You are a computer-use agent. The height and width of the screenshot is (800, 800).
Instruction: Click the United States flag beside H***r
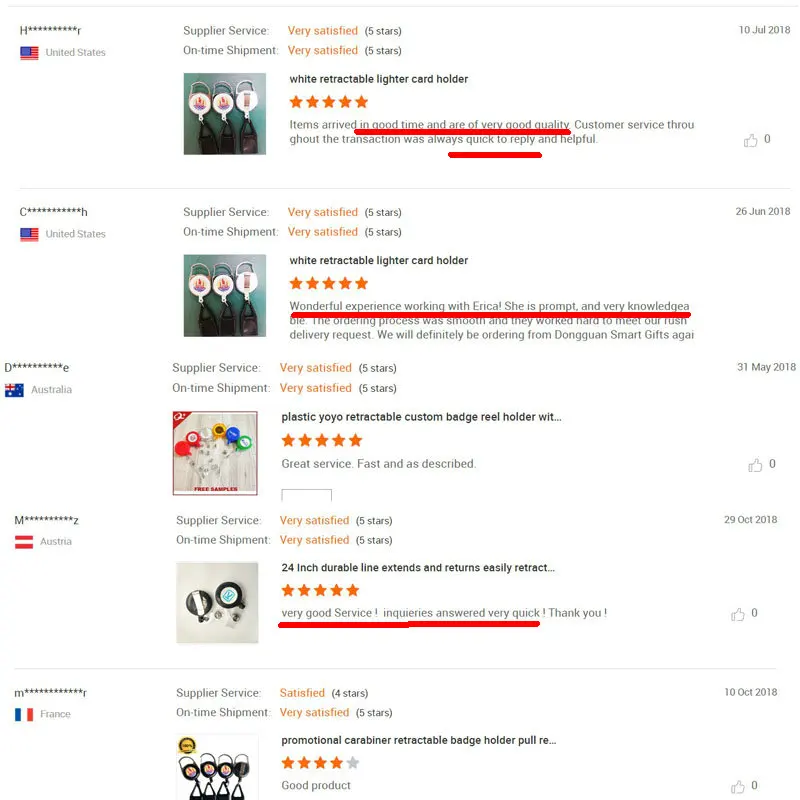(29, 53)
